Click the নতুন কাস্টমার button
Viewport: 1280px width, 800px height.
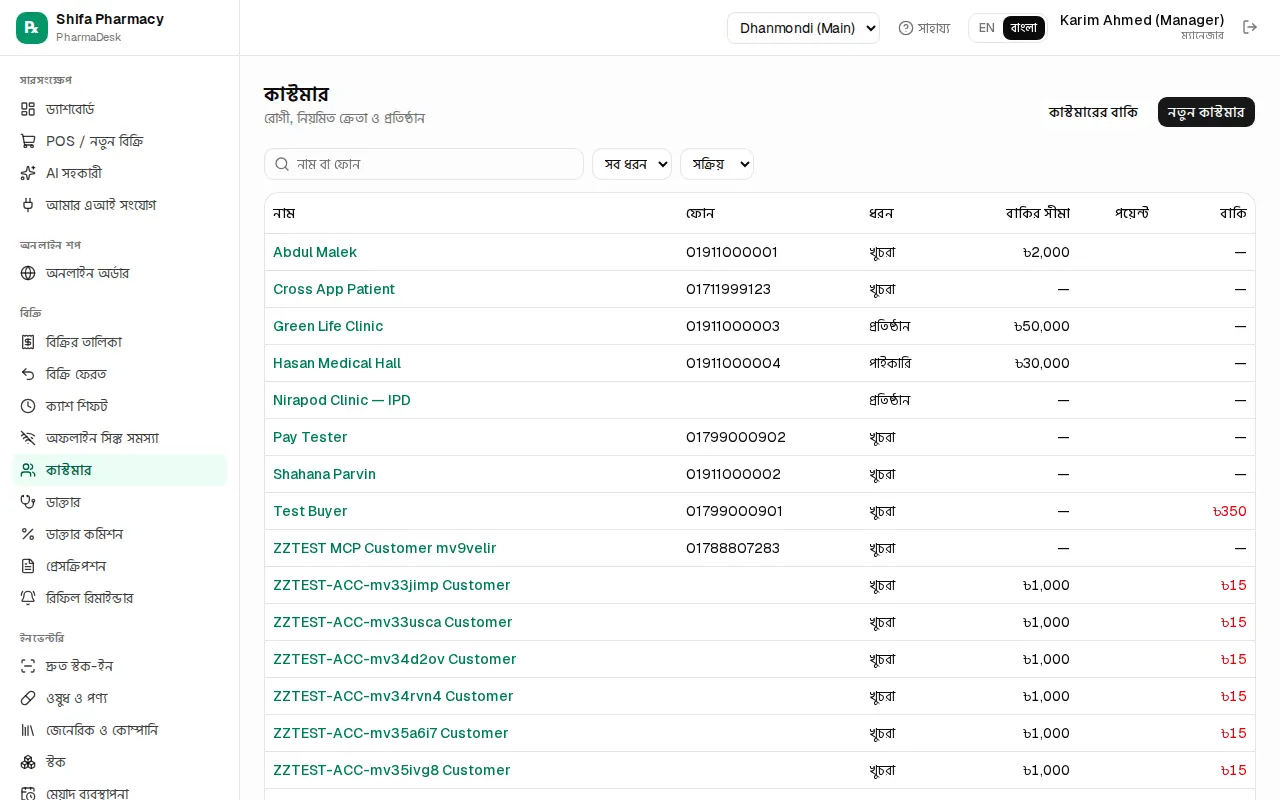tap(1206, 112)
